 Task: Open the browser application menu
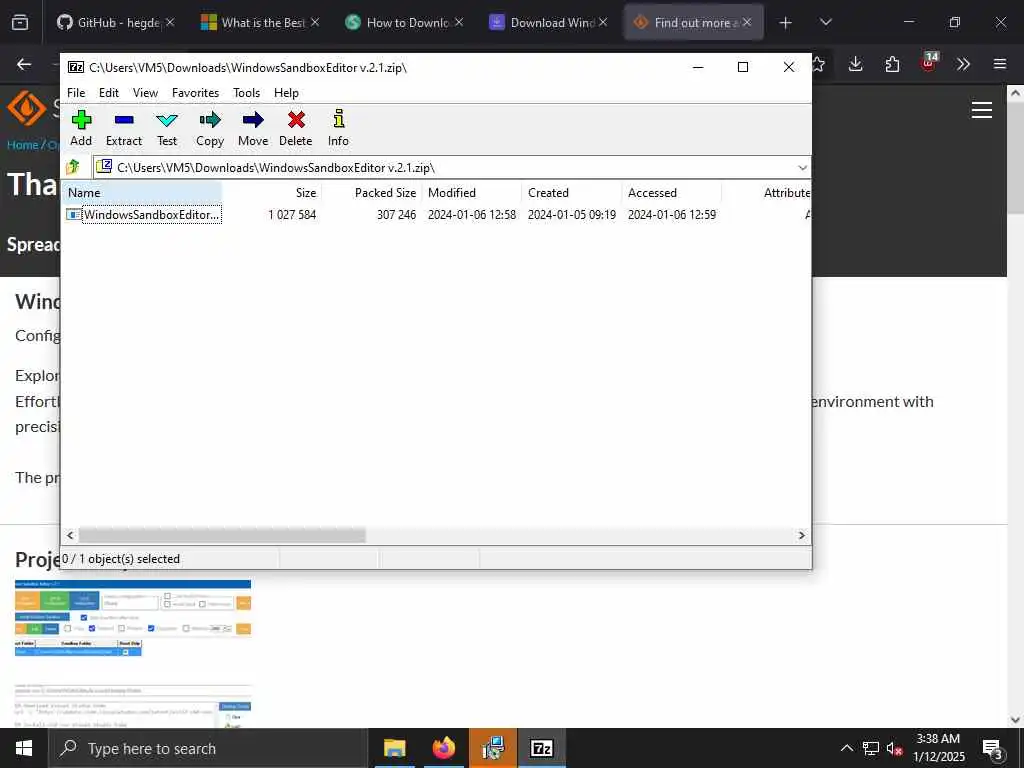point(1000,64)
